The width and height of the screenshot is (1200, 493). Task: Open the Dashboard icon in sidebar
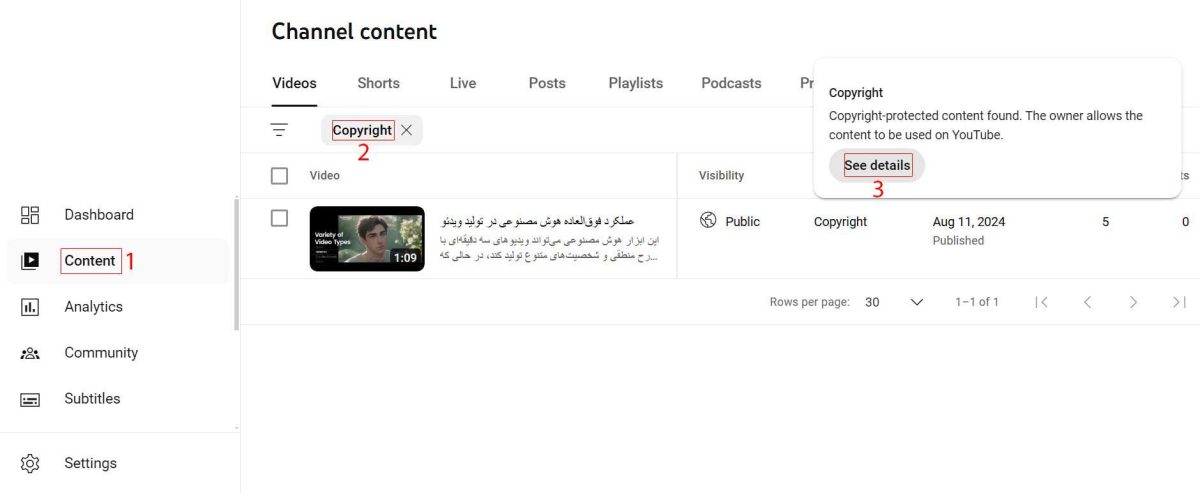(30, 215)
